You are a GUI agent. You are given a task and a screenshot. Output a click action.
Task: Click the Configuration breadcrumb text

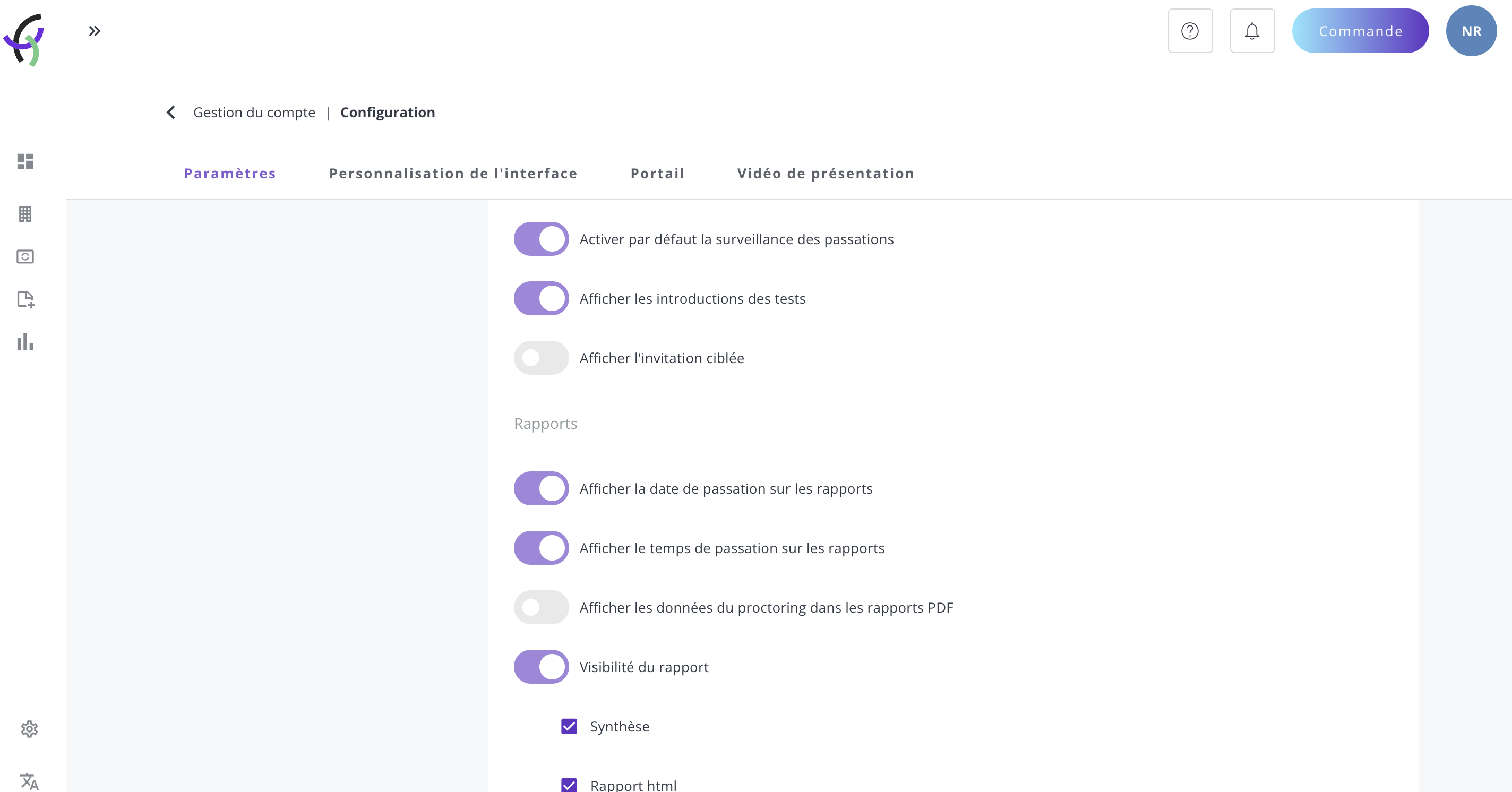(388, 112)
